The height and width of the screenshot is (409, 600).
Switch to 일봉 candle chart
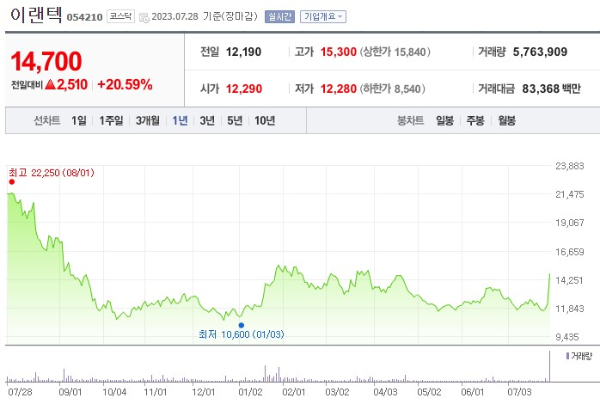pyautogui.click(x=445, y=121)
